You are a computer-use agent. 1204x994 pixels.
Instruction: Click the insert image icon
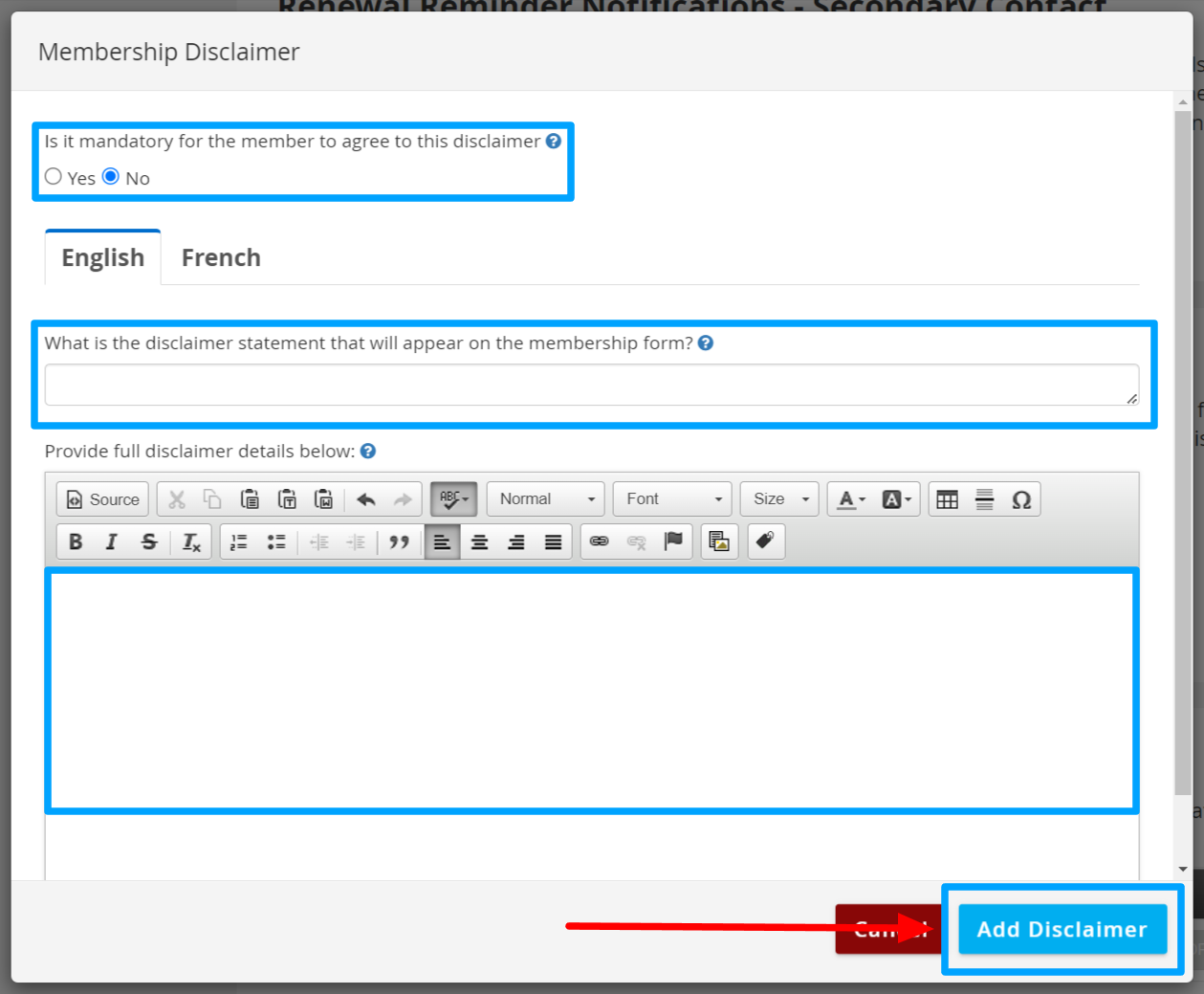719,541
